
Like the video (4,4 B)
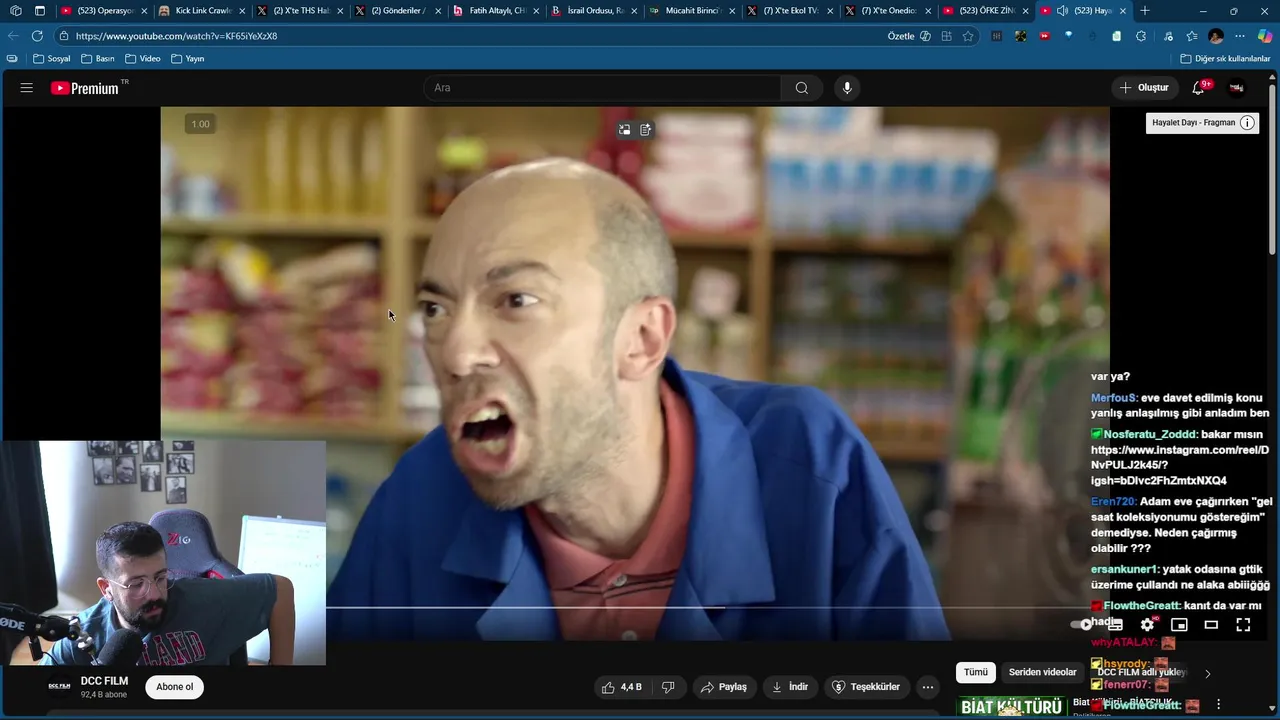pos(621,687)
